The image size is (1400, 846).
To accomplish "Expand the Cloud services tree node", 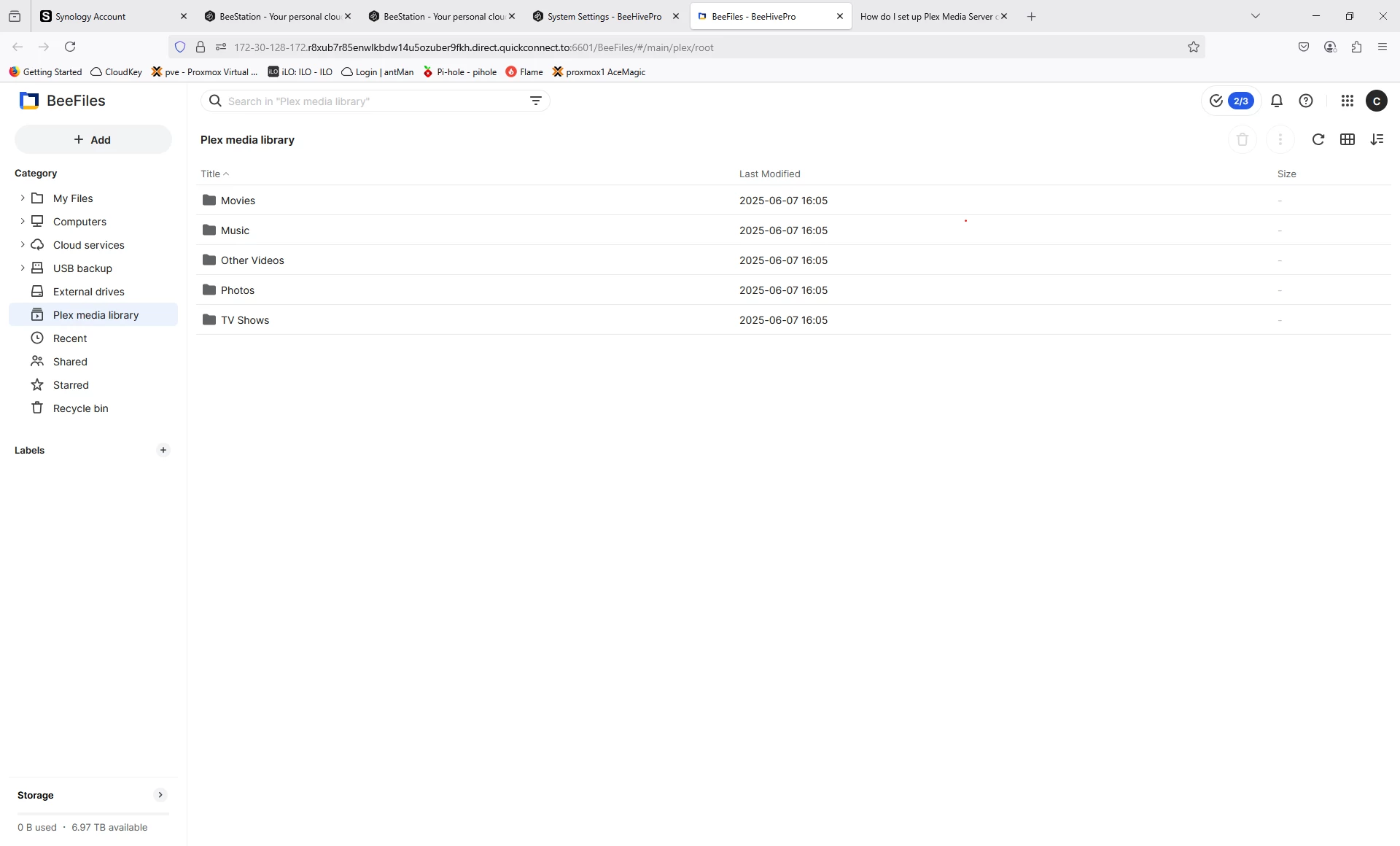I will click(23, 244).
